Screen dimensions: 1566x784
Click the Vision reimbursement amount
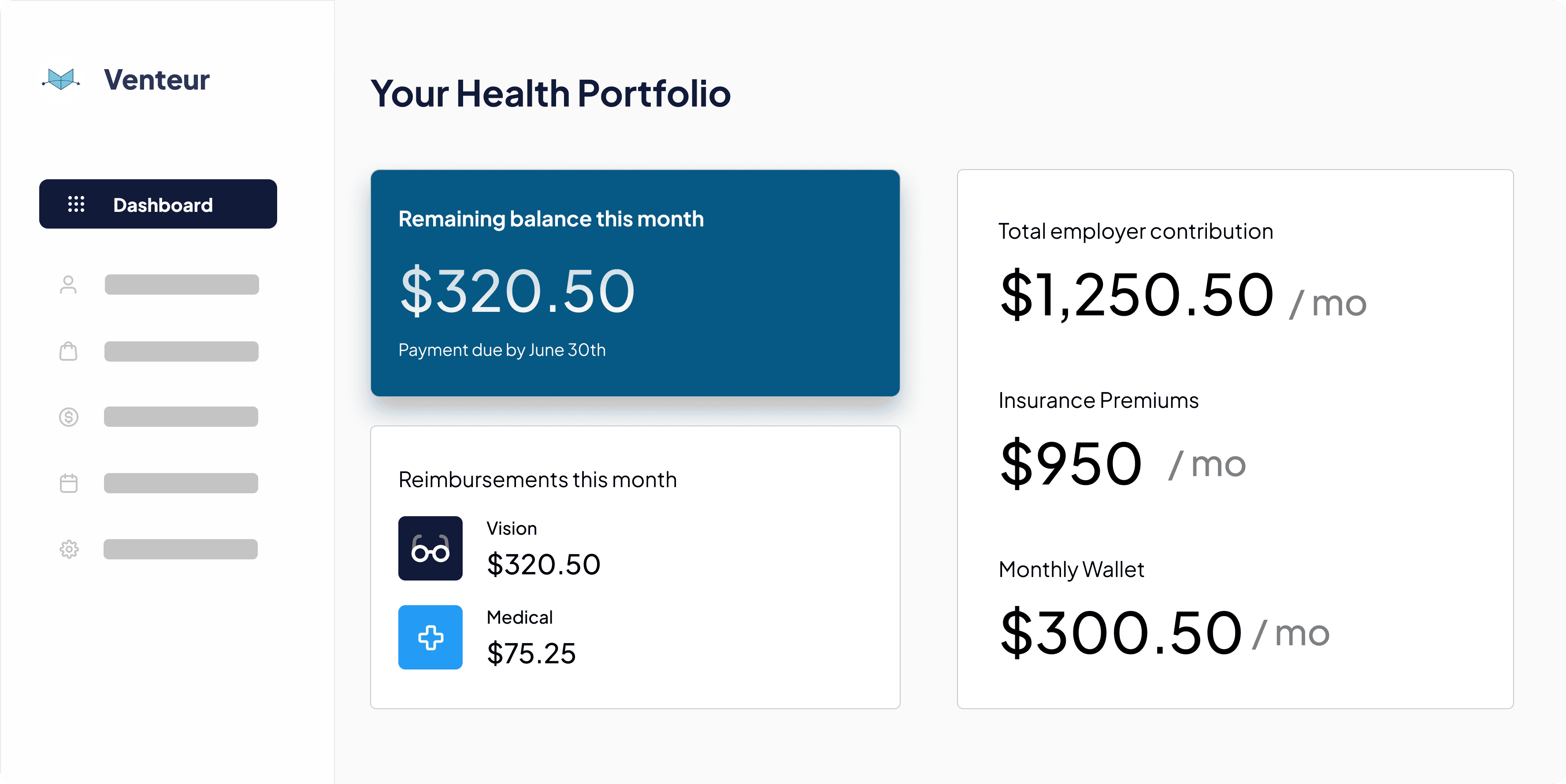[543, 565]
